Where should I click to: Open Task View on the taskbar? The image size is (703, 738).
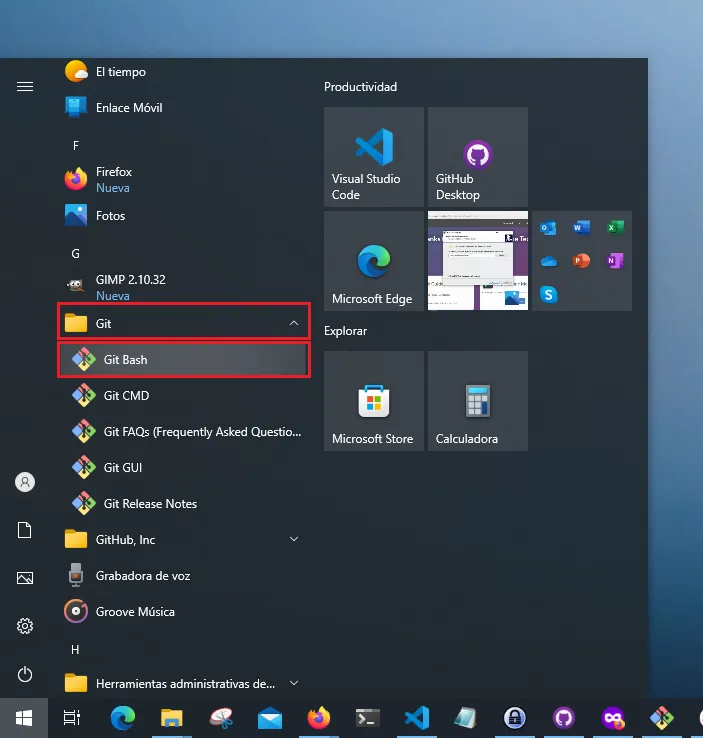pyautogui.click(x=72, y=718)
